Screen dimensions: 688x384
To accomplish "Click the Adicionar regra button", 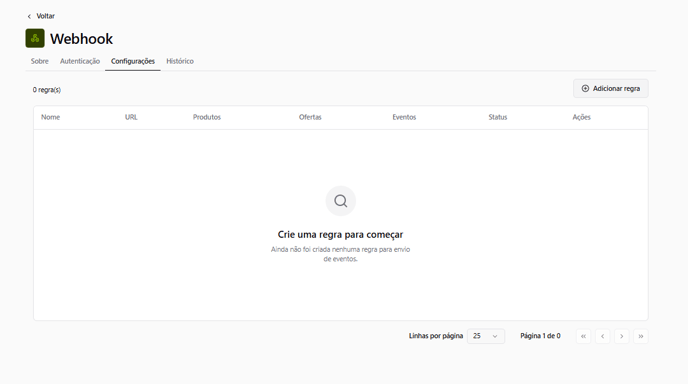I will coord(611,89).
